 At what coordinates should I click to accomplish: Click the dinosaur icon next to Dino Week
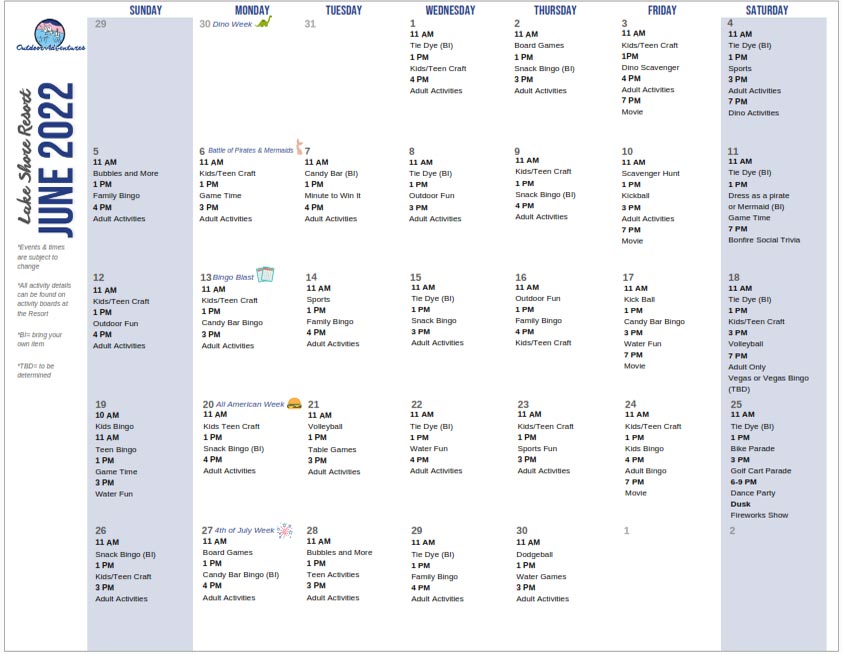click(264, 22)
